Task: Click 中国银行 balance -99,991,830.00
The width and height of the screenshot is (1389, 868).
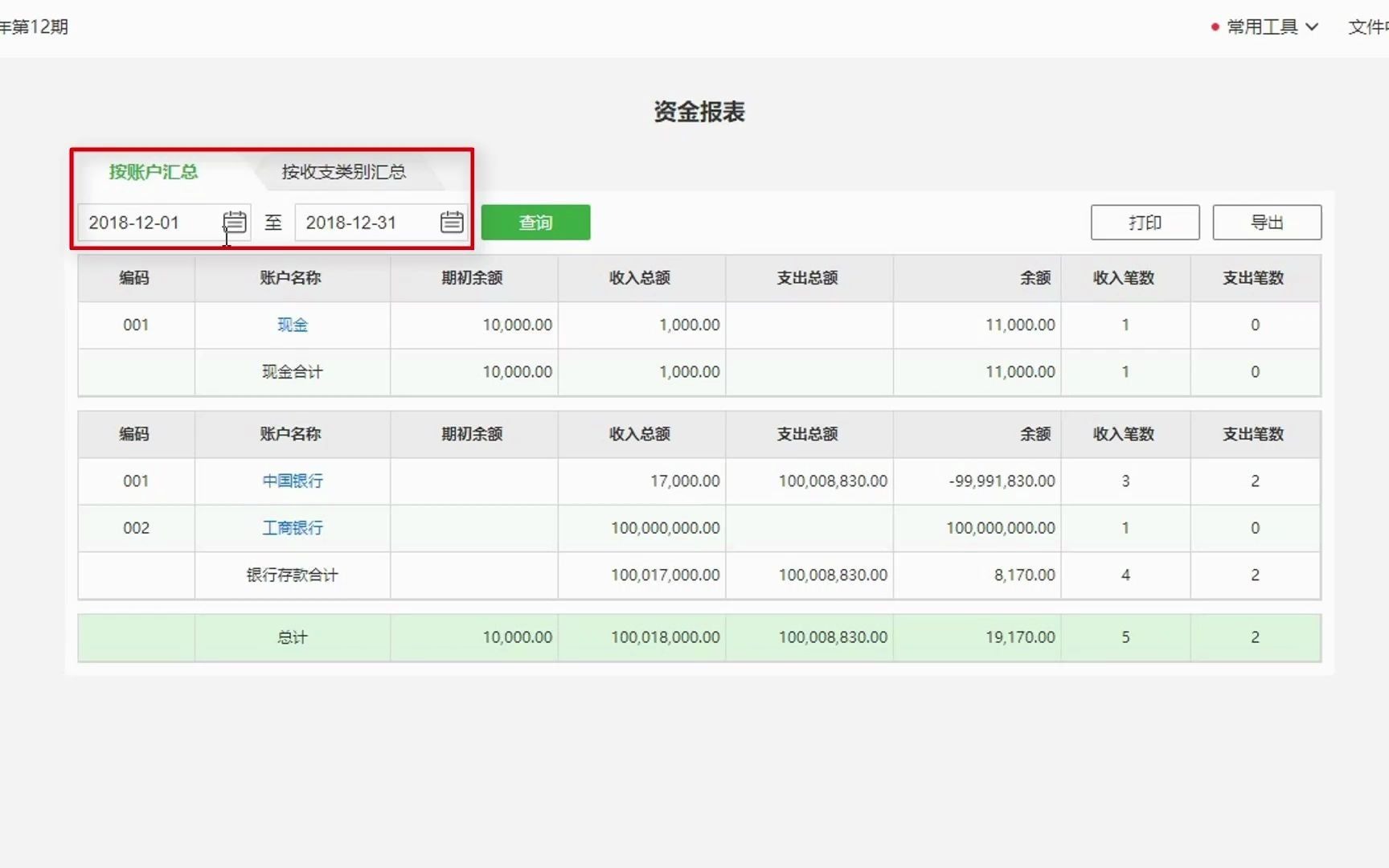Action: (x=1002, y=481)
